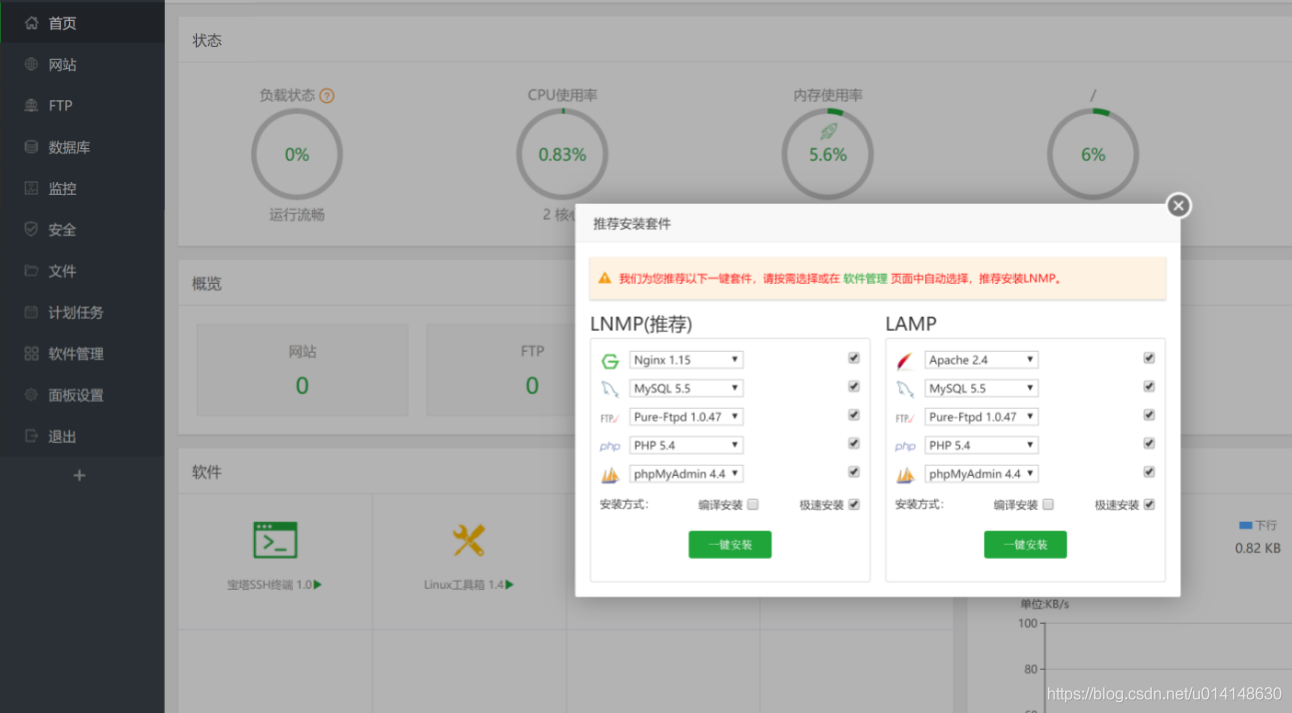The width and height of the screenshot is (1292, 713).
Task: Open the 宝塔SSH终端 terminal icon
Action: click(275, 540)
